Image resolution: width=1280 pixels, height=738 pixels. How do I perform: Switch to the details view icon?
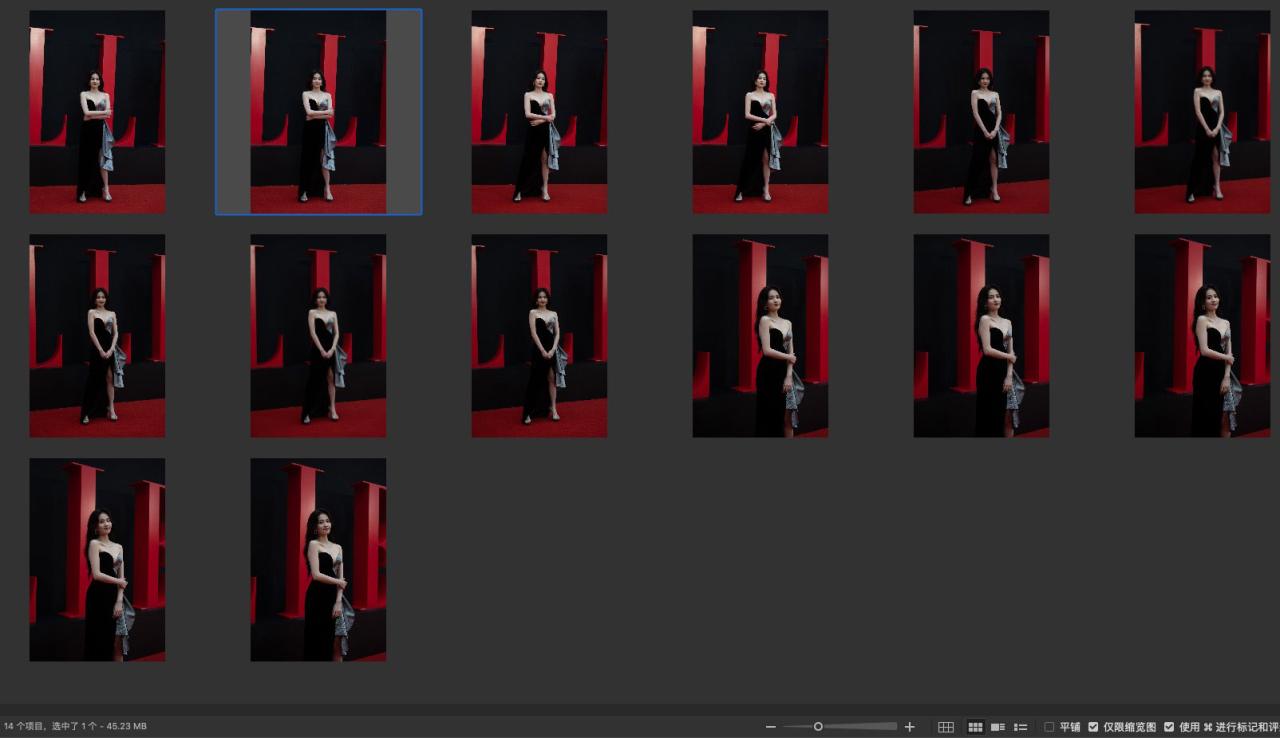997,727
